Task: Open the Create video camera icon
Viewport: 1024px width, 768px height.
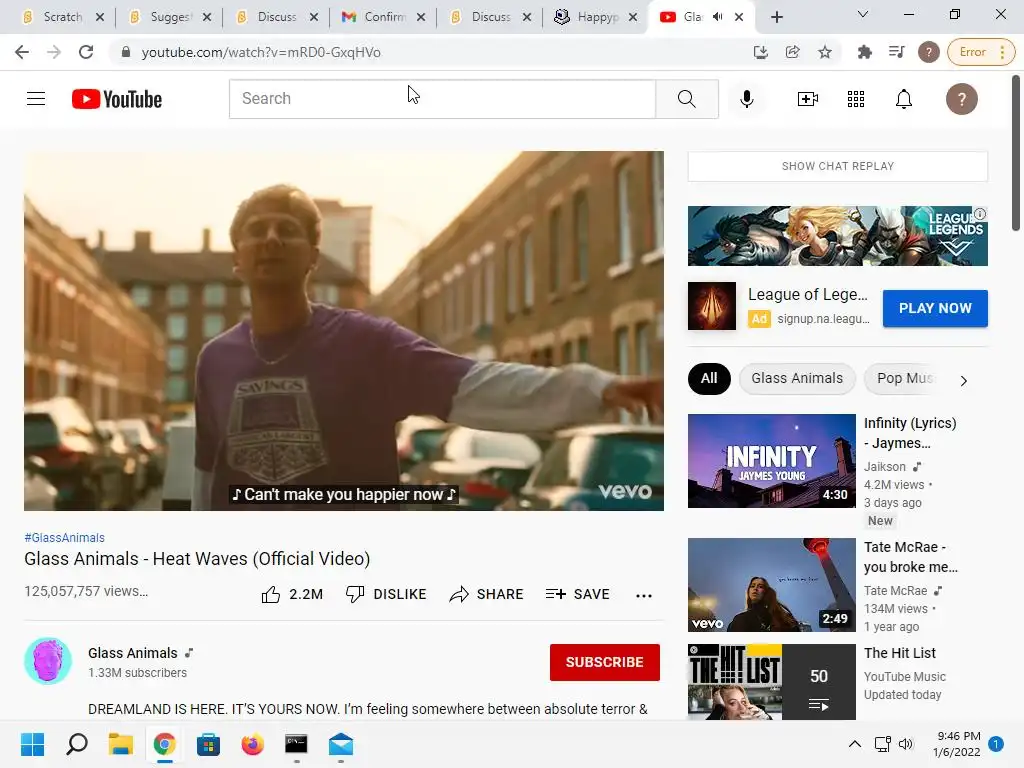Action: [x=808, y=99]
